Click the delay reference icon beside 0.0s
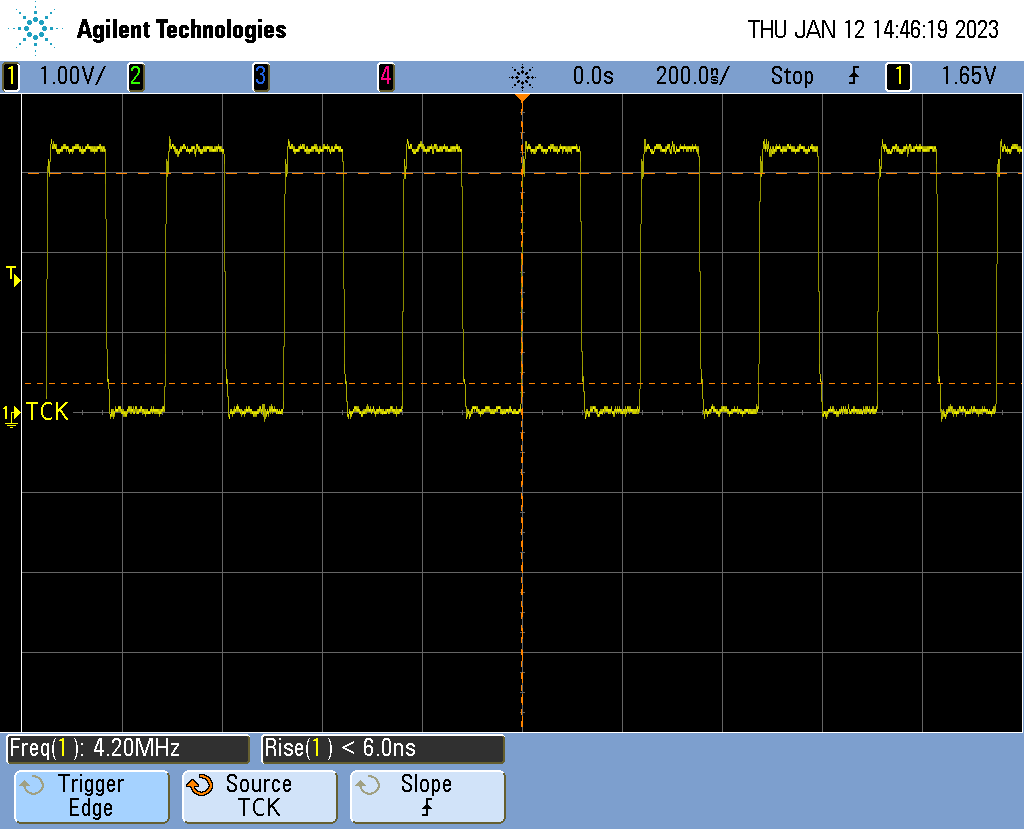 (522, 76)
